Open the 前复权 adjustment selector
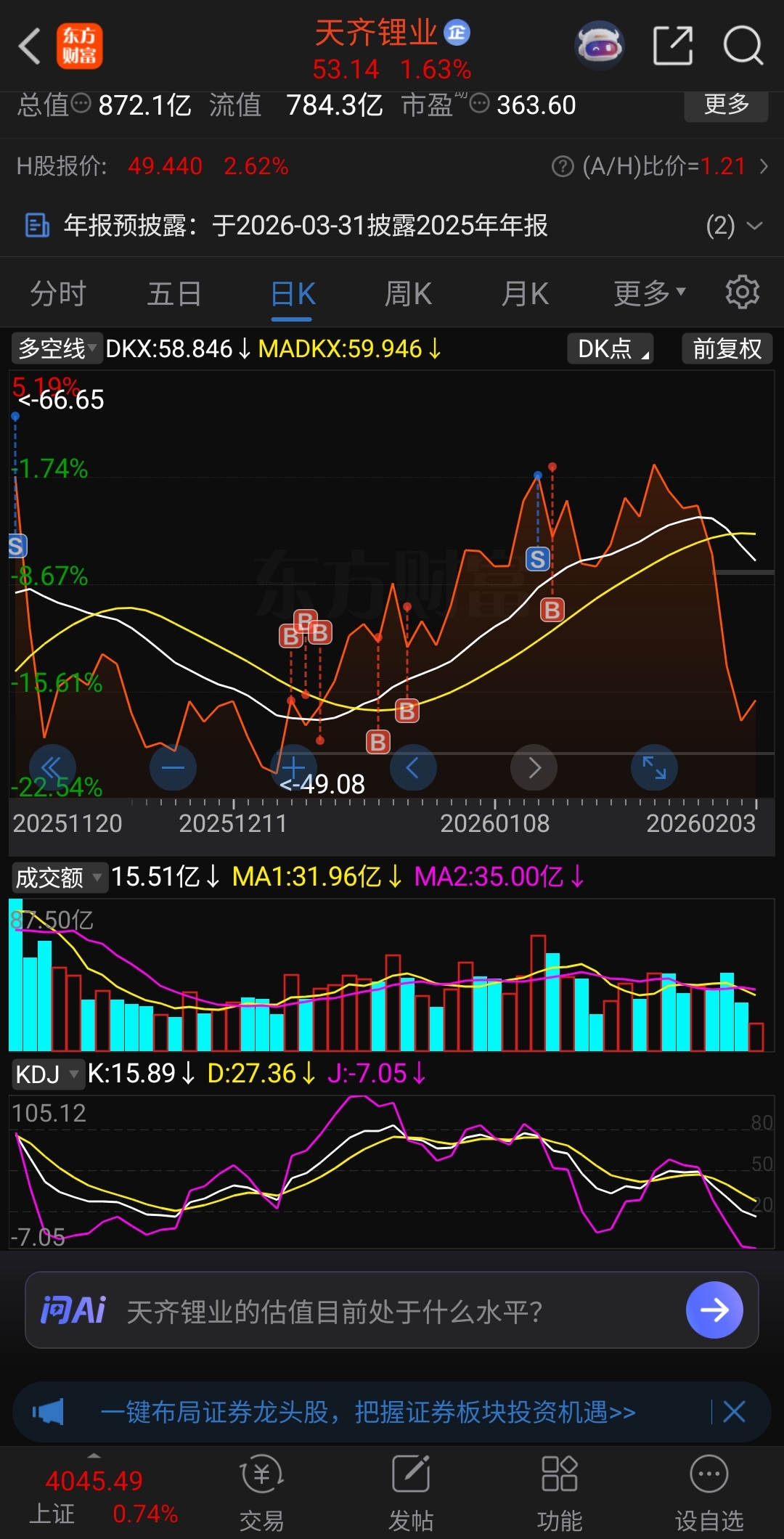The height and width of the screenshot is (1539, 784). (x=727, y=348)
